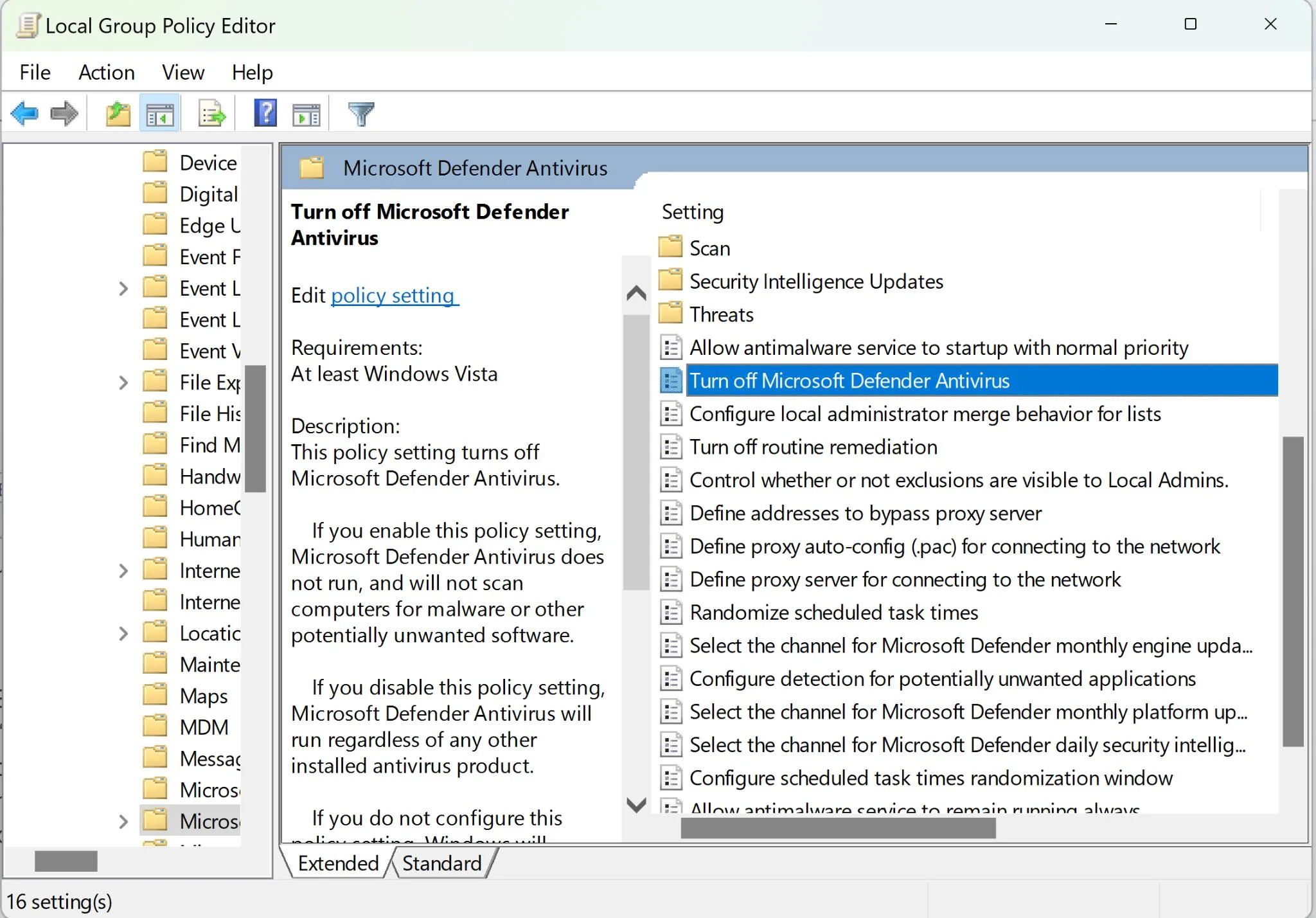
Task: Expand the File Explorer tree node
Action: tap(123, 382)
